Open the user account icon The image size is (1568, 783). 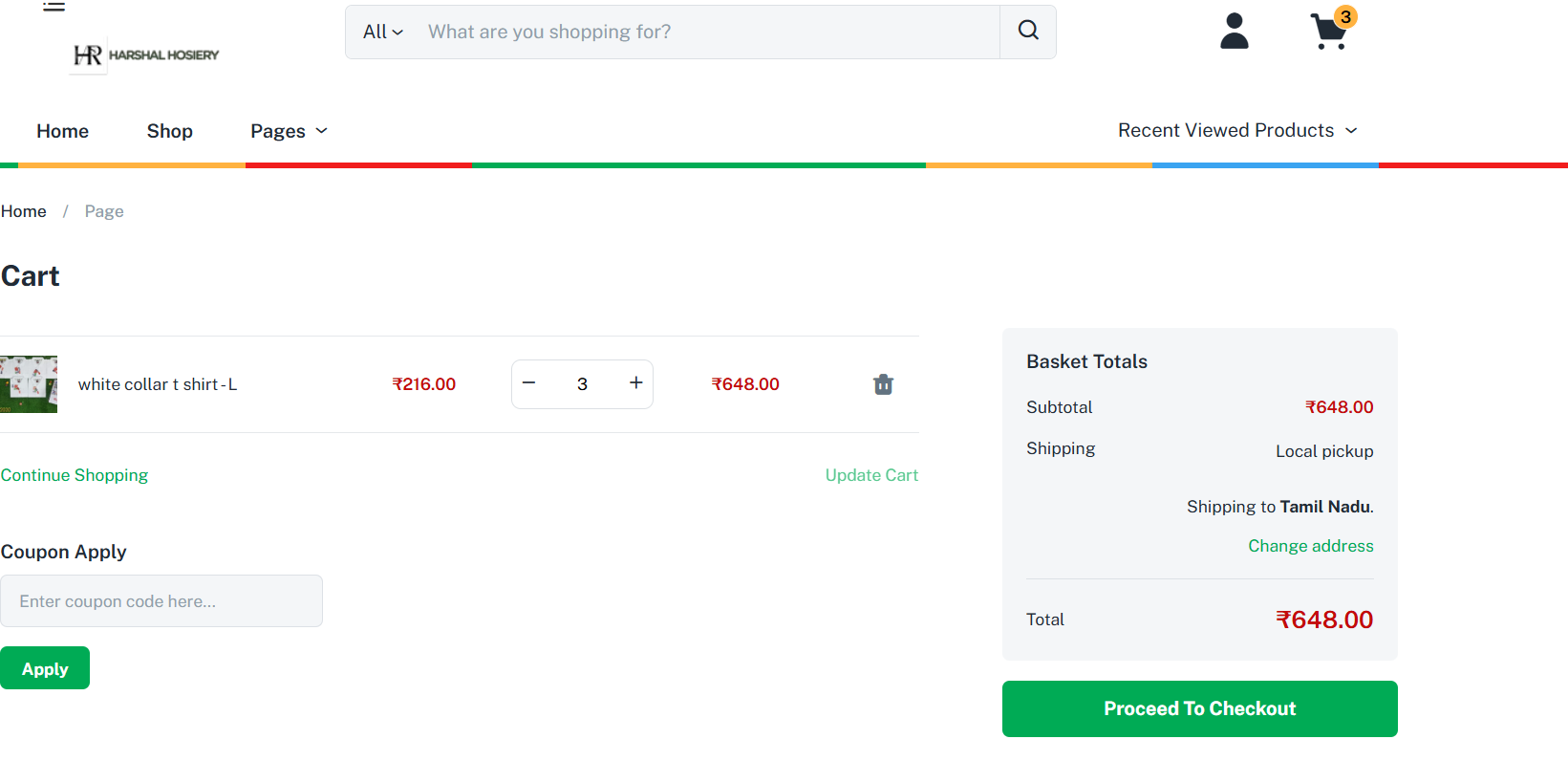pyautogui.click(x=1235, y=32)
